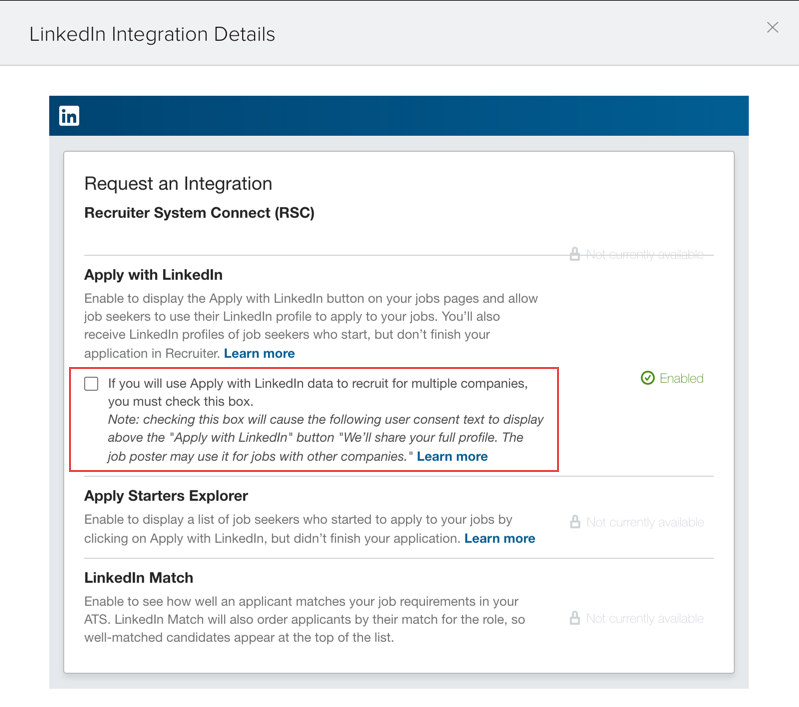This screenshot has width=799, height=707.
Task: Click LinkedIn Match's Not currently available status
Action: tap(645, 619)
